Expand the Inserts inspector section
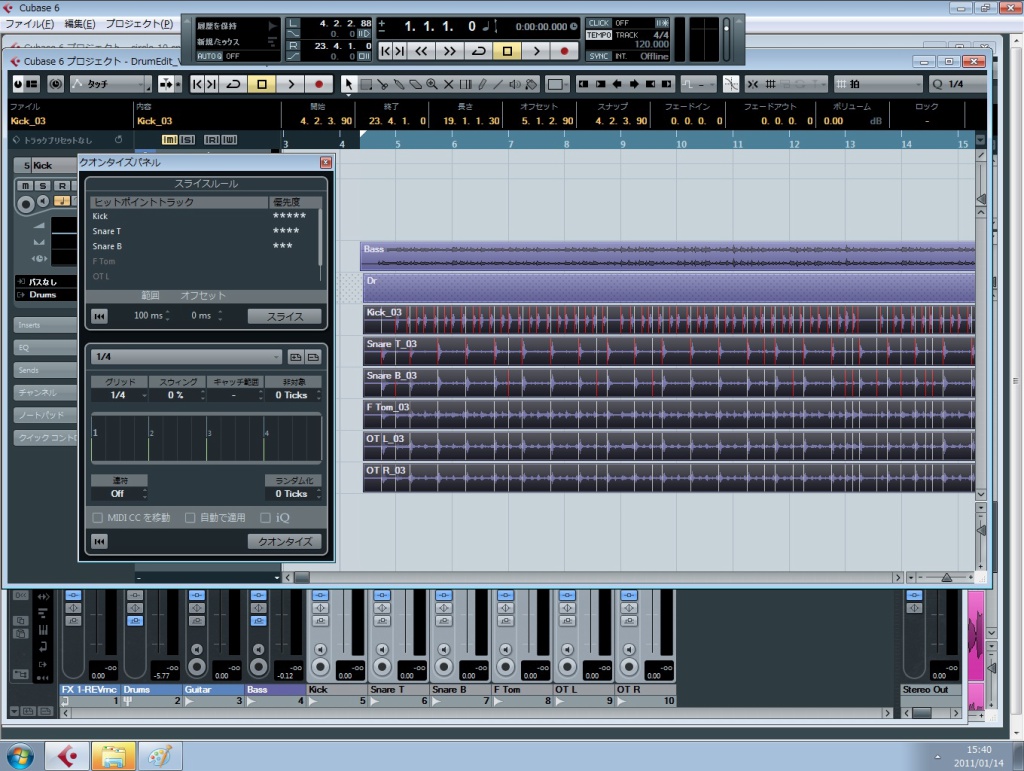 click(44, 325)
